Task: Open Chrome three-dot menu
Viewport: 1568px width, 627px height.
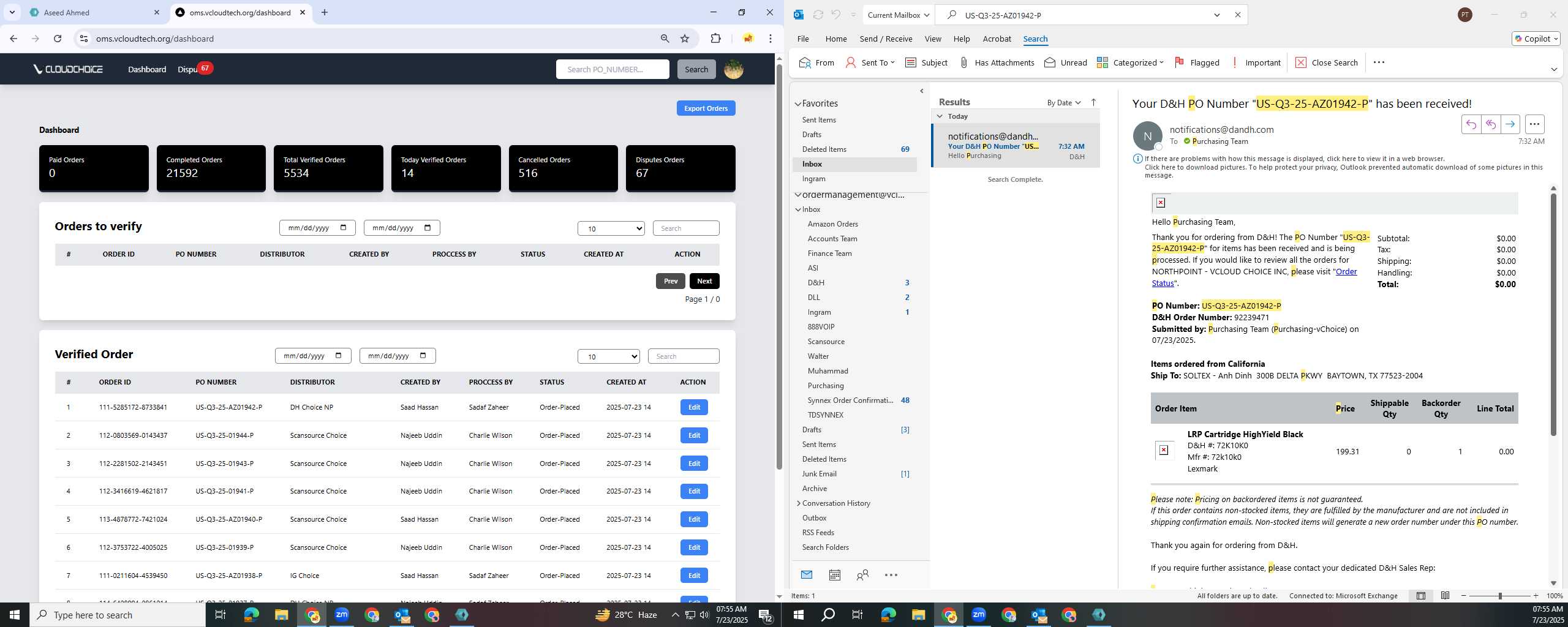Action: (770, 39)
